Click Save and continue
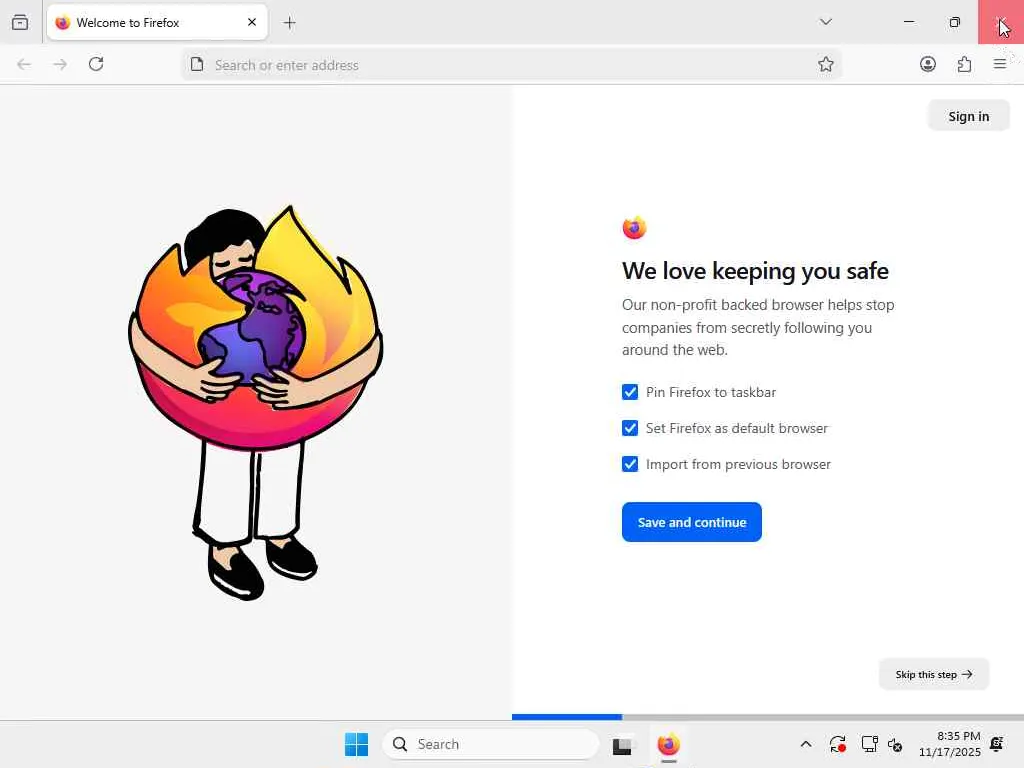Image resolution: width=1024 pixels, height=768 pixels. [x=692, y=522]
